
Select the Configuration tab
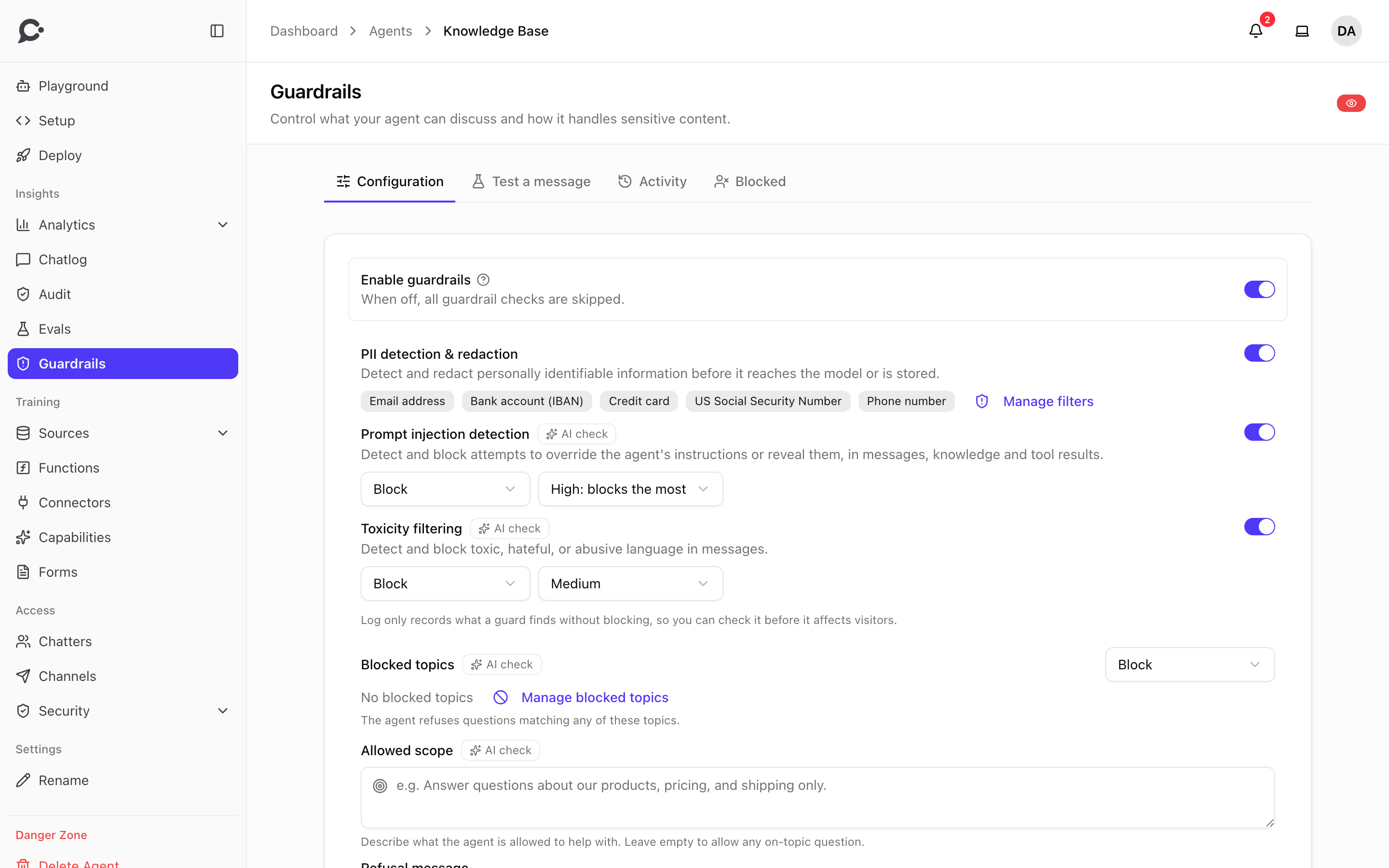(x=390, y=182)
